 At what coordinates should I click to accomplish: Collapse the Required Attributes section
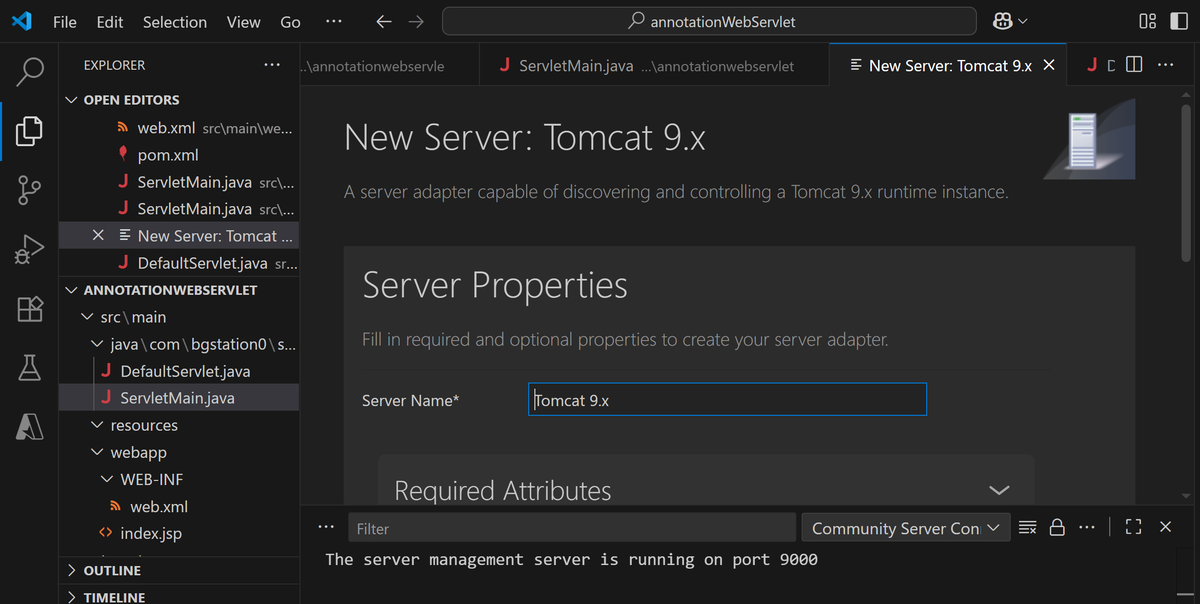pos(998,490)
